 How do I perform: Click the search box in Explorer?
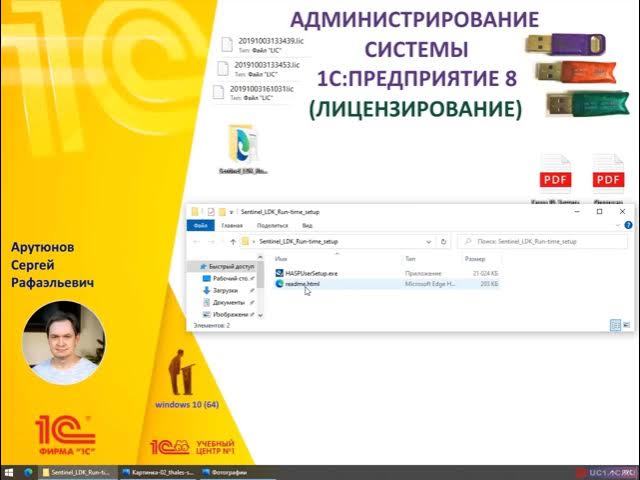[542, 242]
